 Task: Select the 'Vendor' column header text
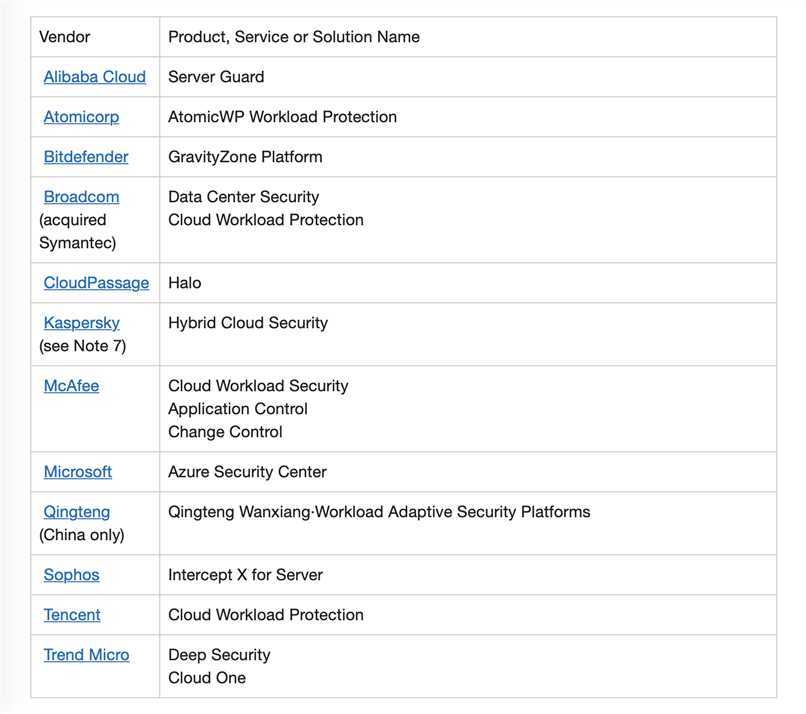coord(64,36)
